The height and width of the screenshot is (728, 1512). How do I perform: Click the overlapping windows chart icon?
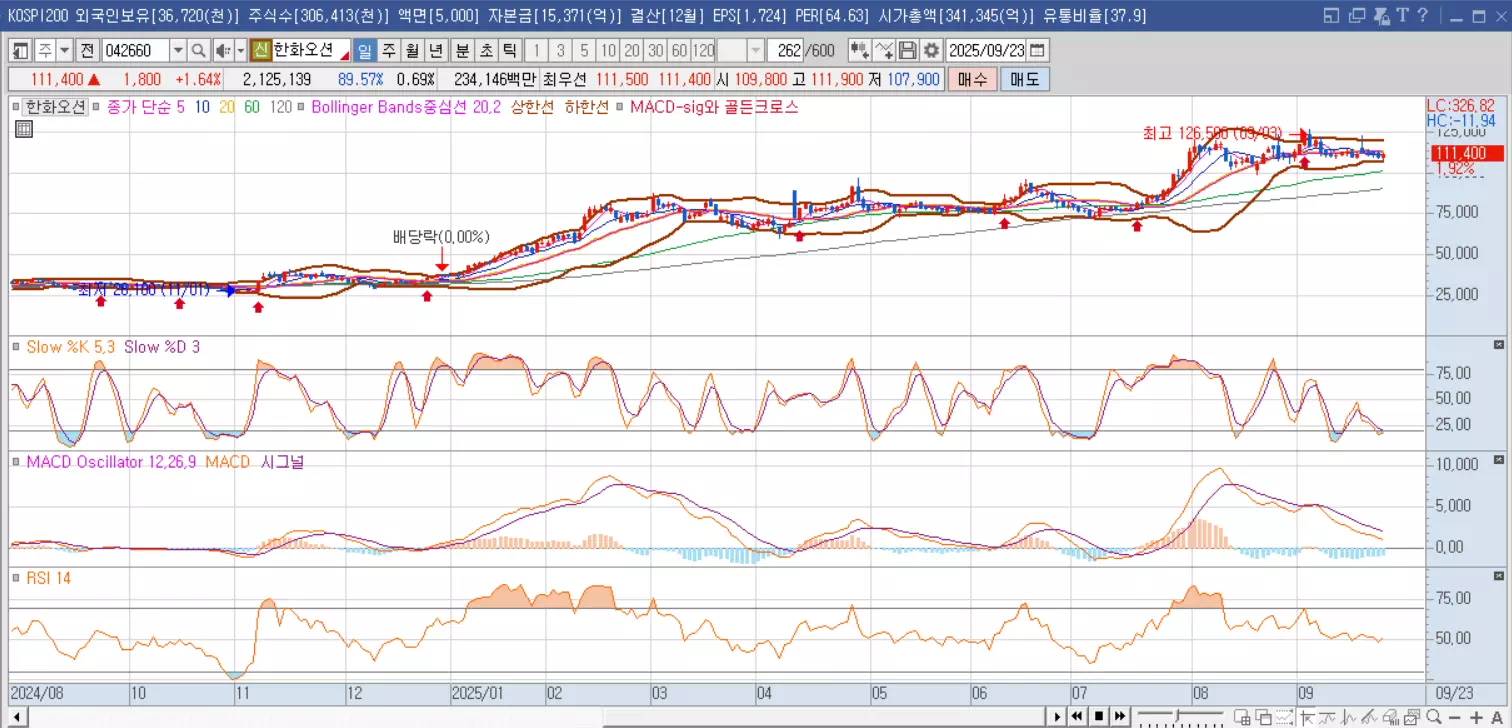(x=1264, y=717)
